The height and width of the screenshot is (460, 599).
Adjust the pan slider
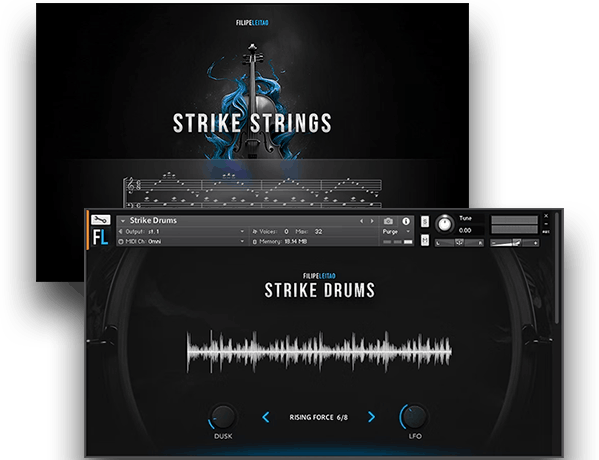coord(460,243)
